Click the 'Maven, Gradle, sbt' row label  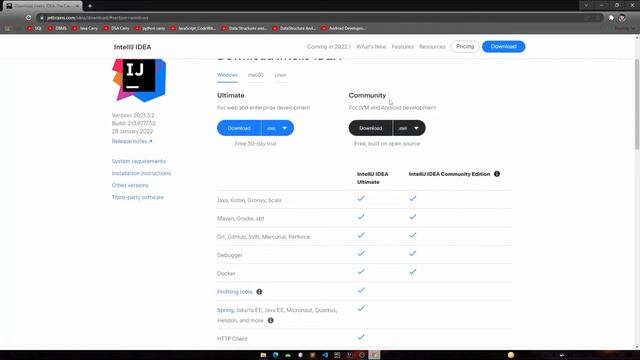(240, 219)
